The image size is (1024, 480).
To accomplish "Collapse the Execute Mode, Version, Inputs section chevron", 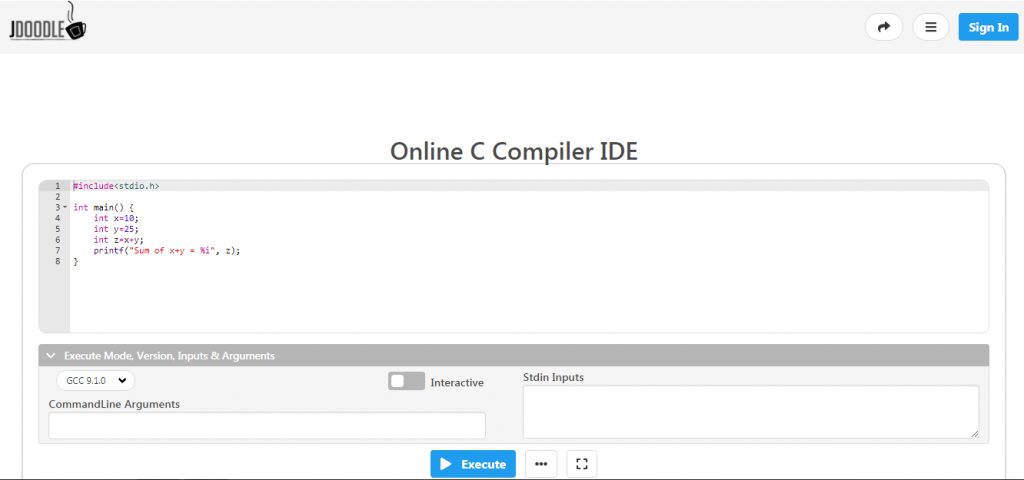I will point(51,355).
